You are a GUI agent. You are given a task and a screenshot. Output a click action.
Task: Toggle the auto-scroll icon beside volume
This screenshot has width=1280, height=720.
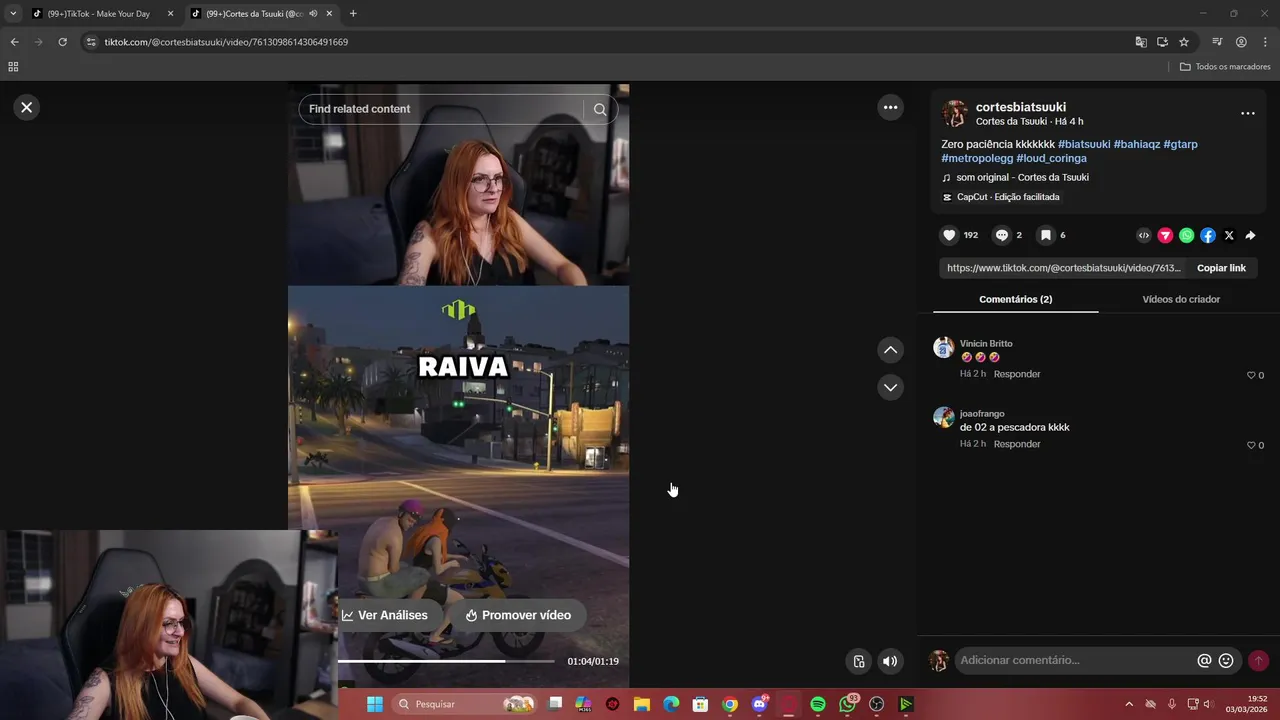(x=858, y=661)
